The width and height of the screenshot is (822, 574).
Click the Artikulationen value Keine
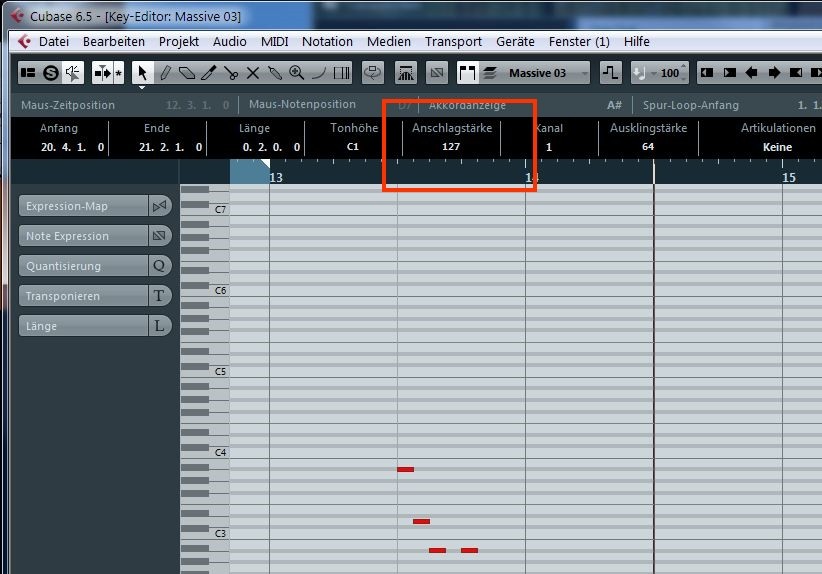click(x=777, y=147)
